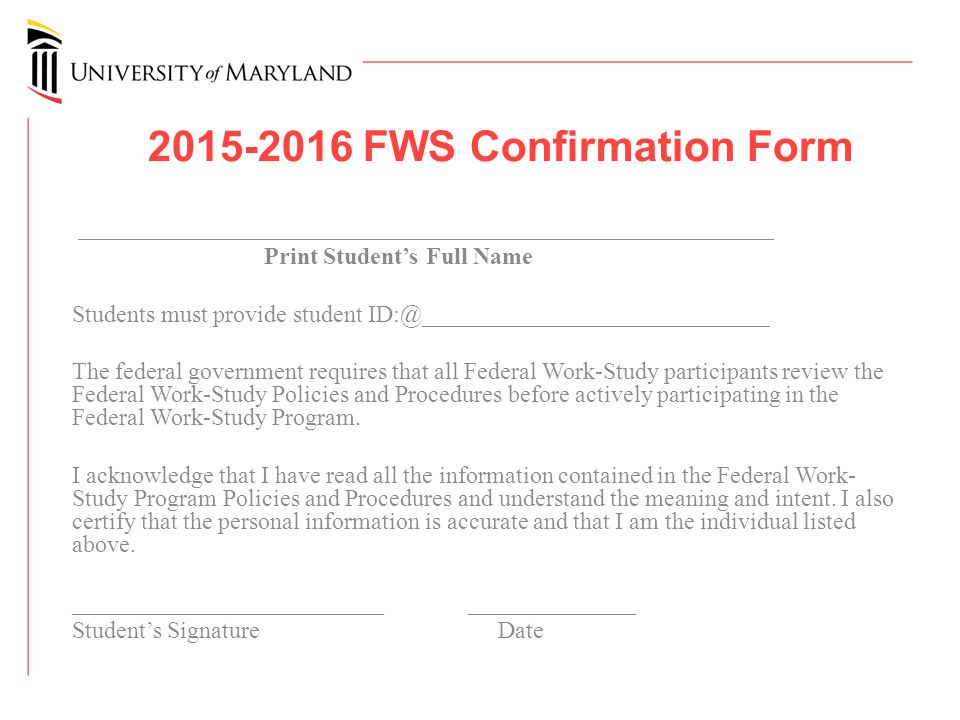Screen dimensions: 960x720
Task: Click the red vertical line on the left margin
Action: click(28, 397)
